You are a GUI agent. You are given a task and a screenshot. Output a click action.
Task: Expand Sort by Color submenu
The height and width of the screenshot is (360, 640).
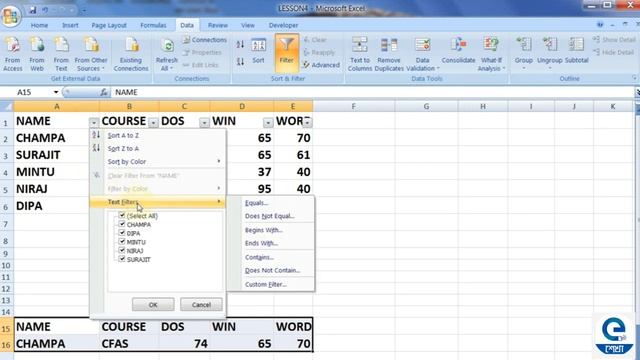pyautogui.click(x=163, y=162)
